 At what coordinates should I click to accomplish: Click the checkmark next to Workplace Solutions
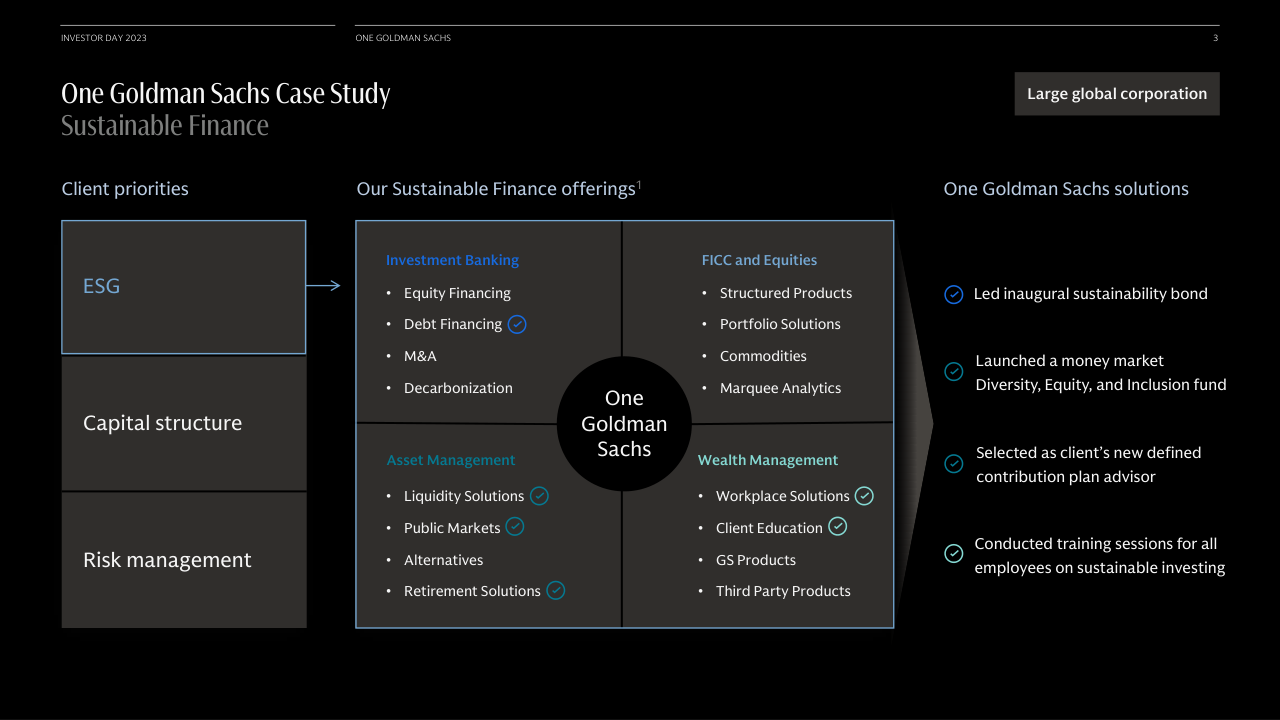[864, 496]
